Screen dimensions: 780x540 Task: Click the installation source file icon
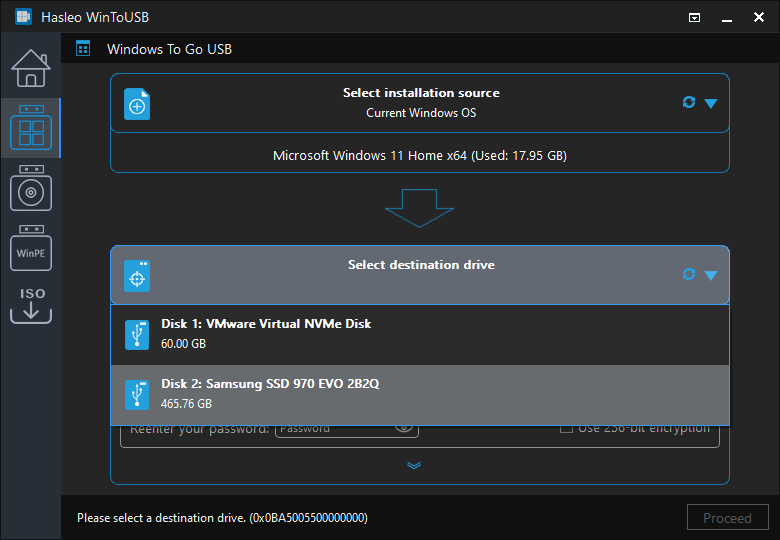point(137,104)
